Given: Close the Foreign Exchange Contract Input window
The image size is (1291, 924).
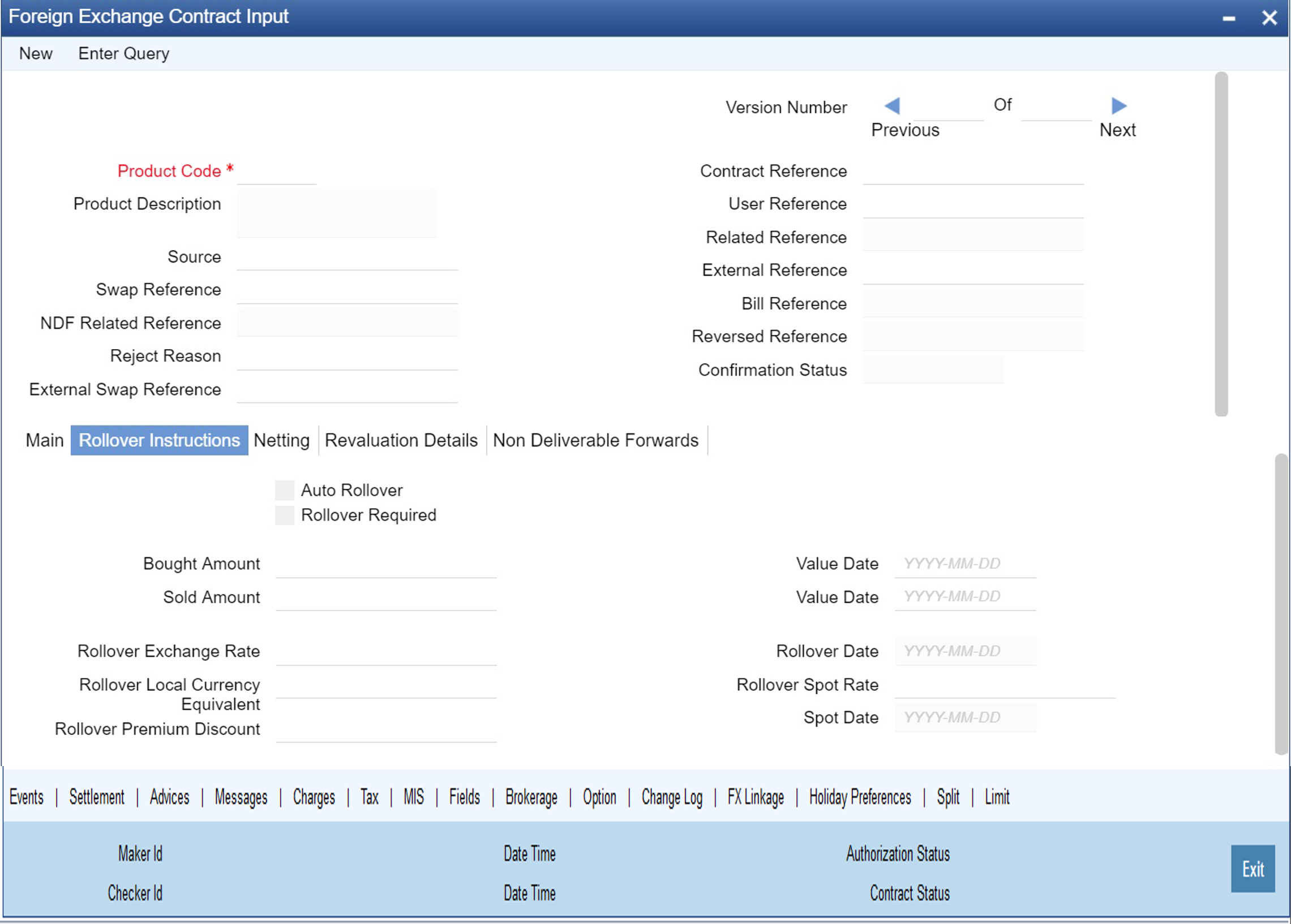Looking at the screenshot, I should click(x=1269, y=18).
